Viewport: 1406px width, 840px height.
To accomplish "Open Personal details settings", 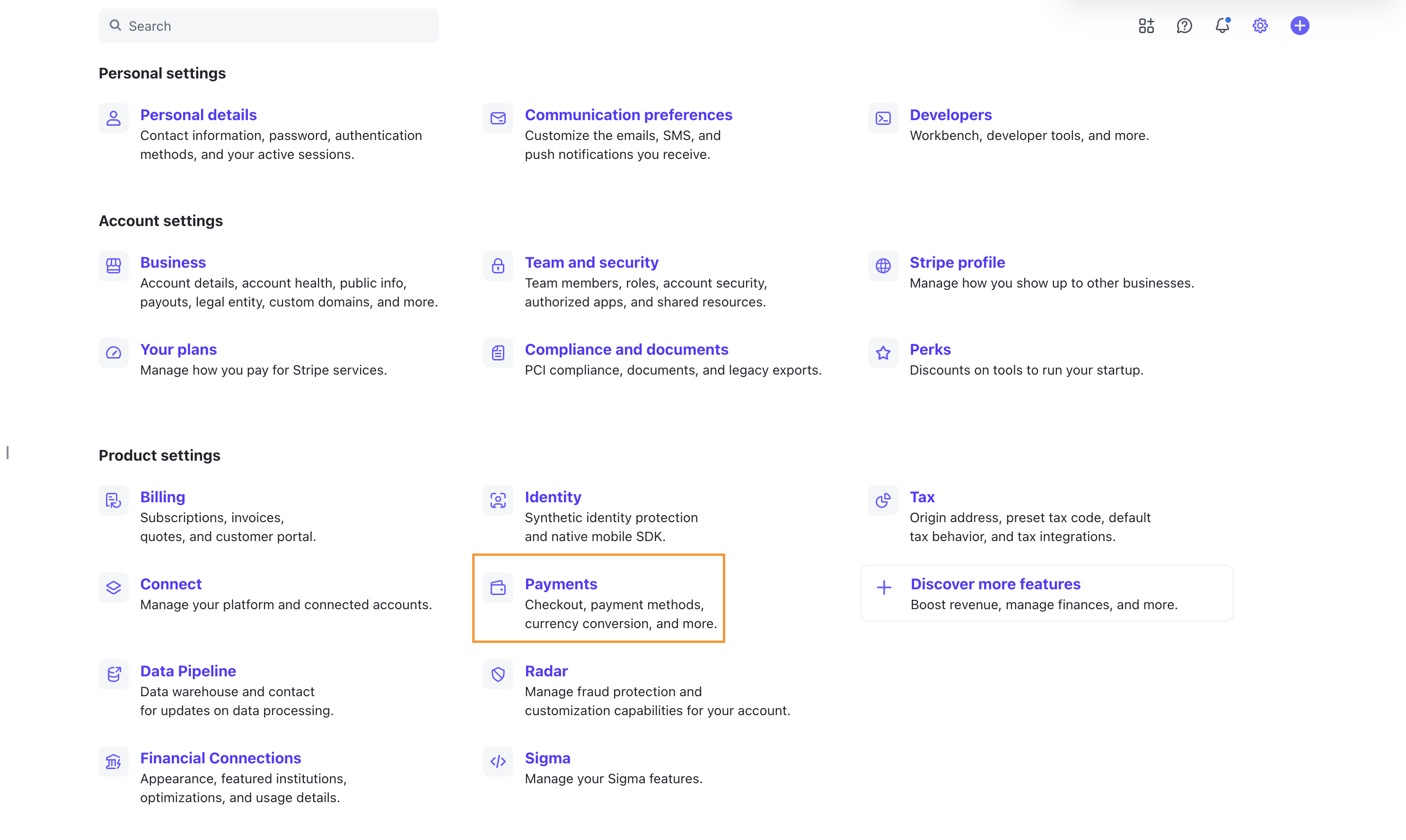I will [x=198, y=115].
